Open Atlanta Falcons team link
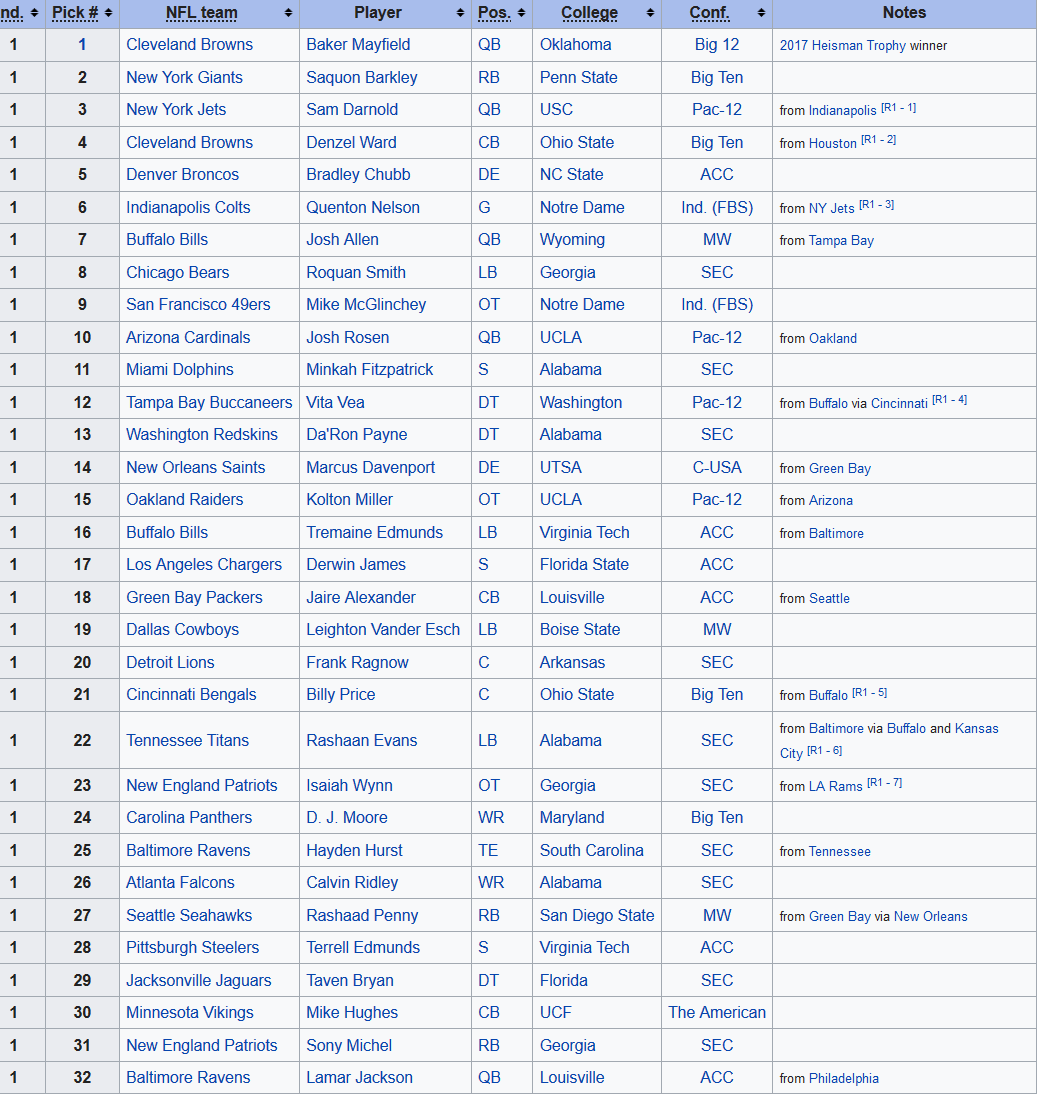Image resolution: width=1047 pixels, height=1094 pixels. pyautogui.click(x=180, y=882)
